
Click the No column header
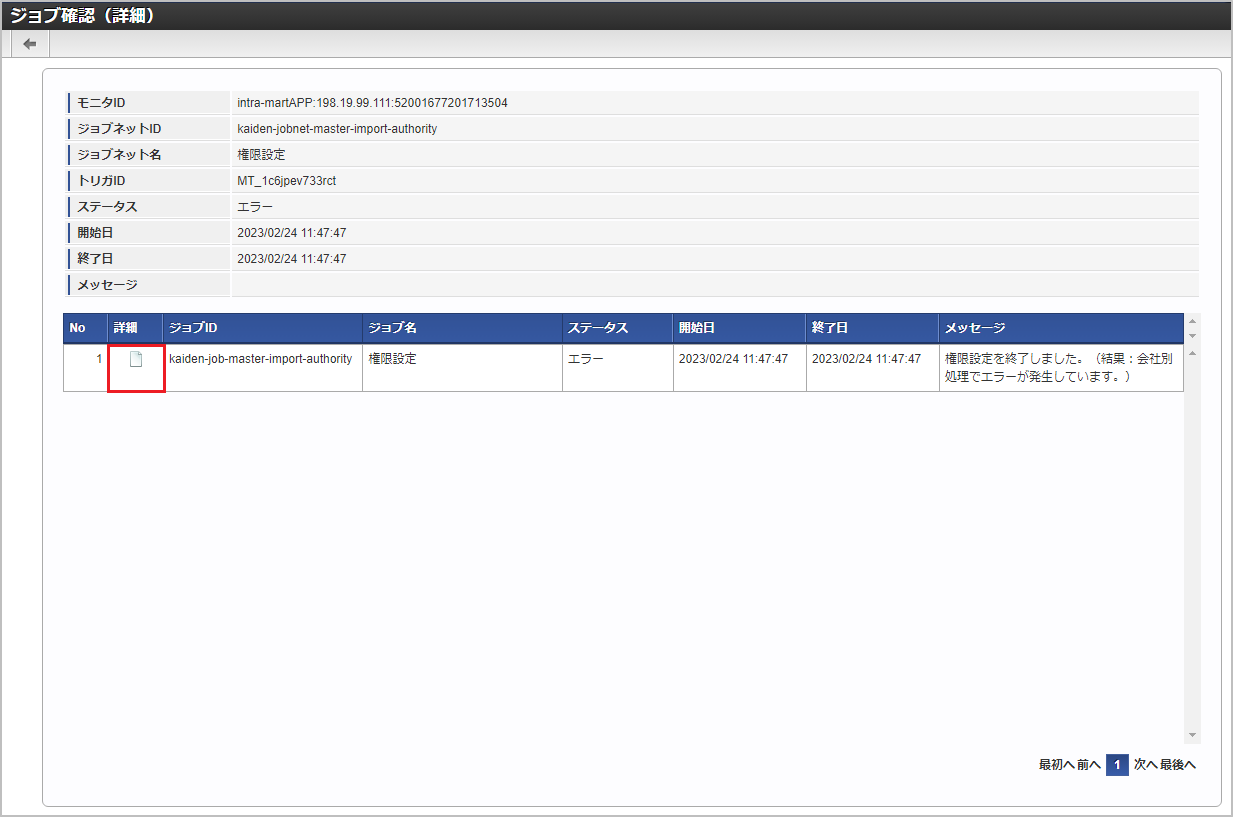point(85,328)
